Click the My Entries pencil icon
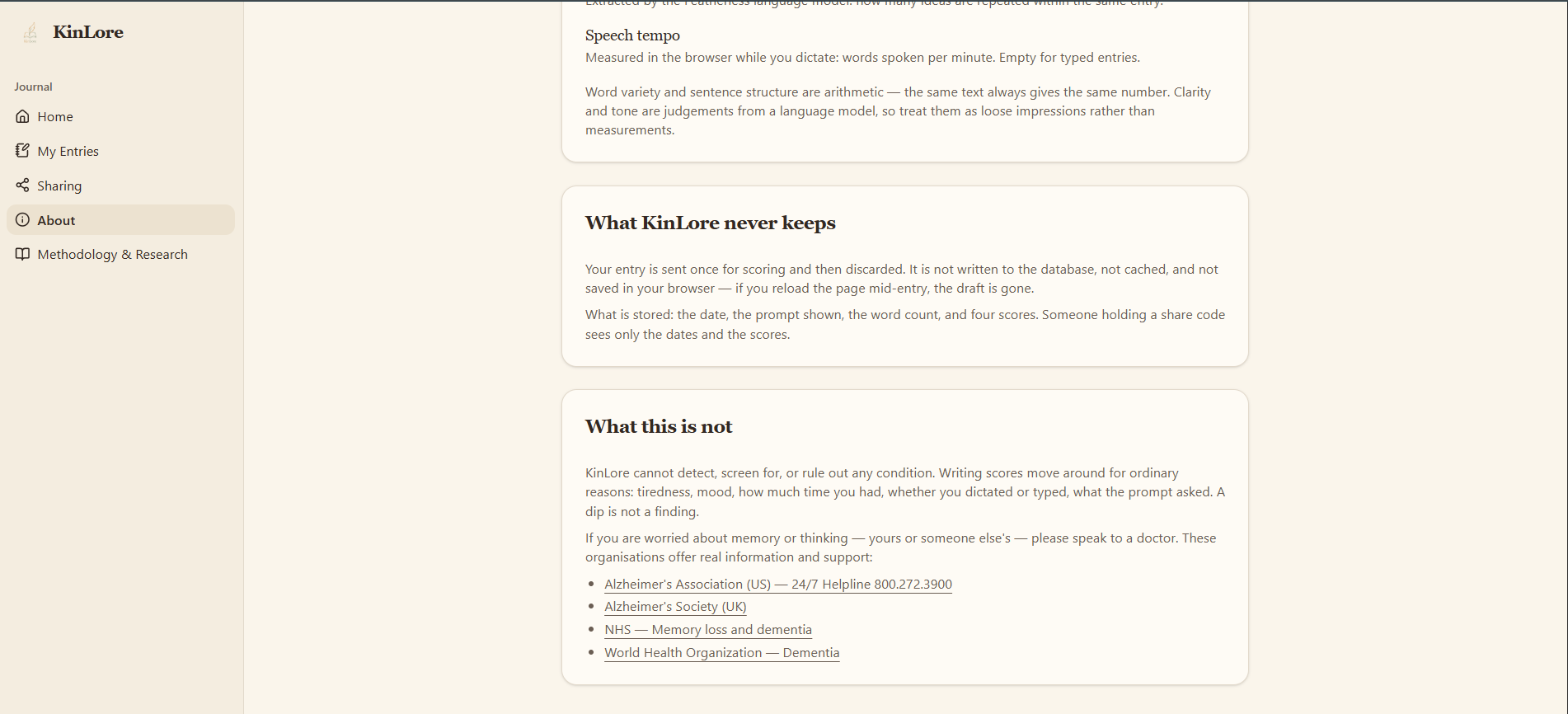Viewport: 1568px width, 714px height. coord(22,151)
